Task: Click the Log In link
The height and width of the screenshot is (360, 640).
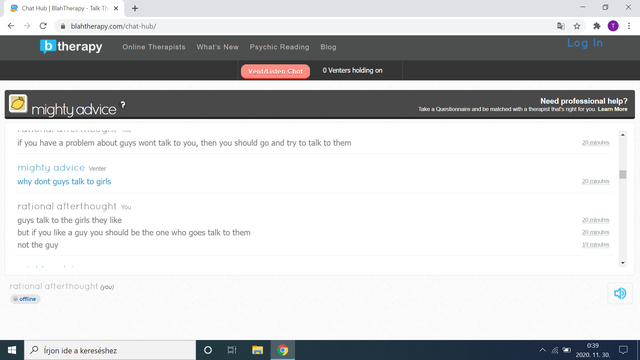Action: tap(585, 43)
